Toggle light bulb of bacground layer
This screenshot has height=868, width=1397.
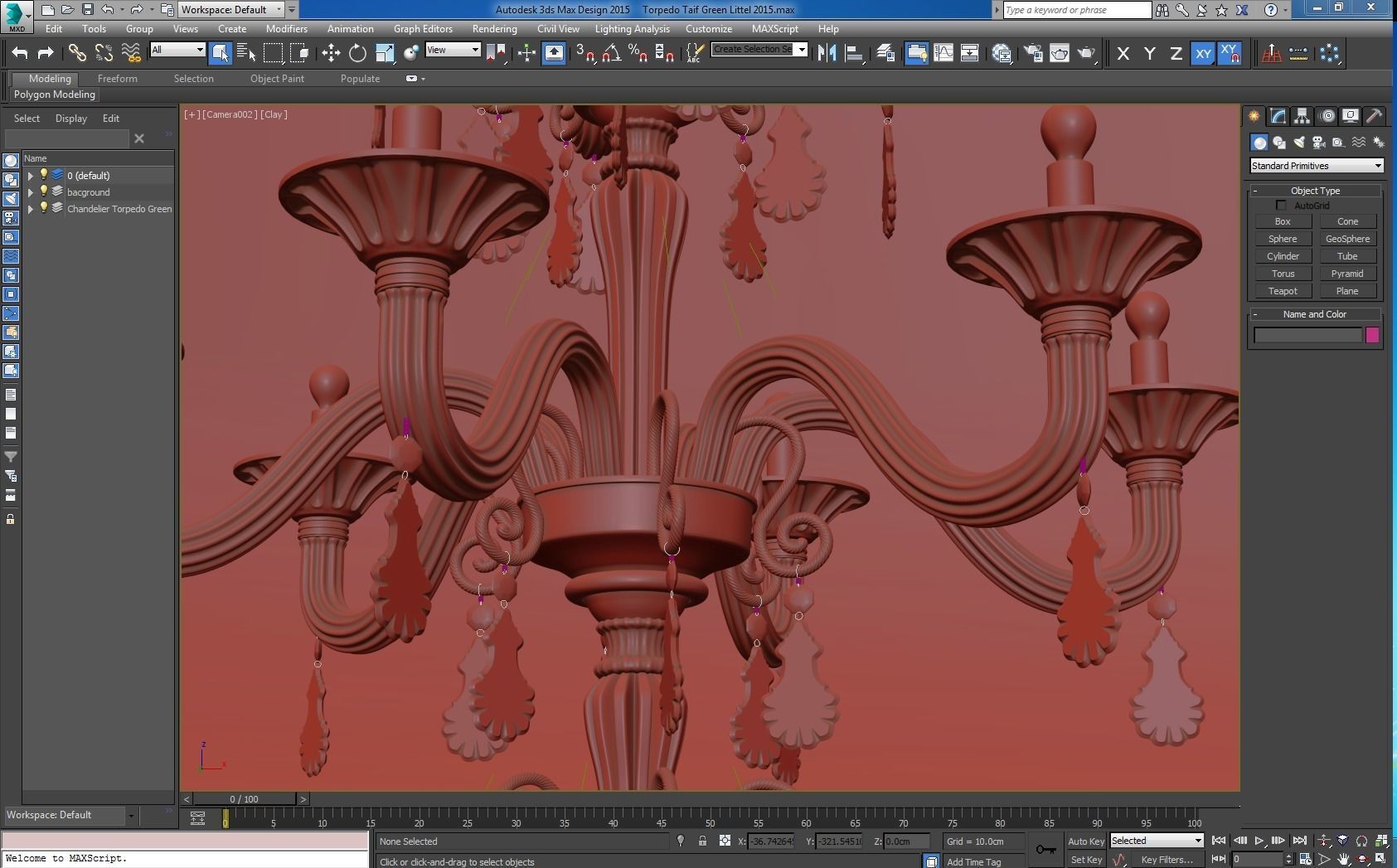[44, 192]
